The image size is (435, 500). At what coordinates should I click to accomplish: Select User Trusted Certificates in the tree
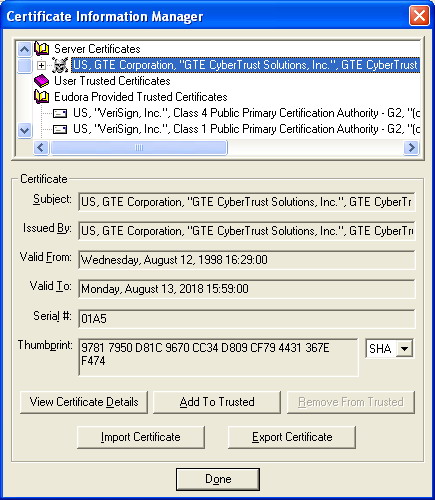[x=112, y=81]
